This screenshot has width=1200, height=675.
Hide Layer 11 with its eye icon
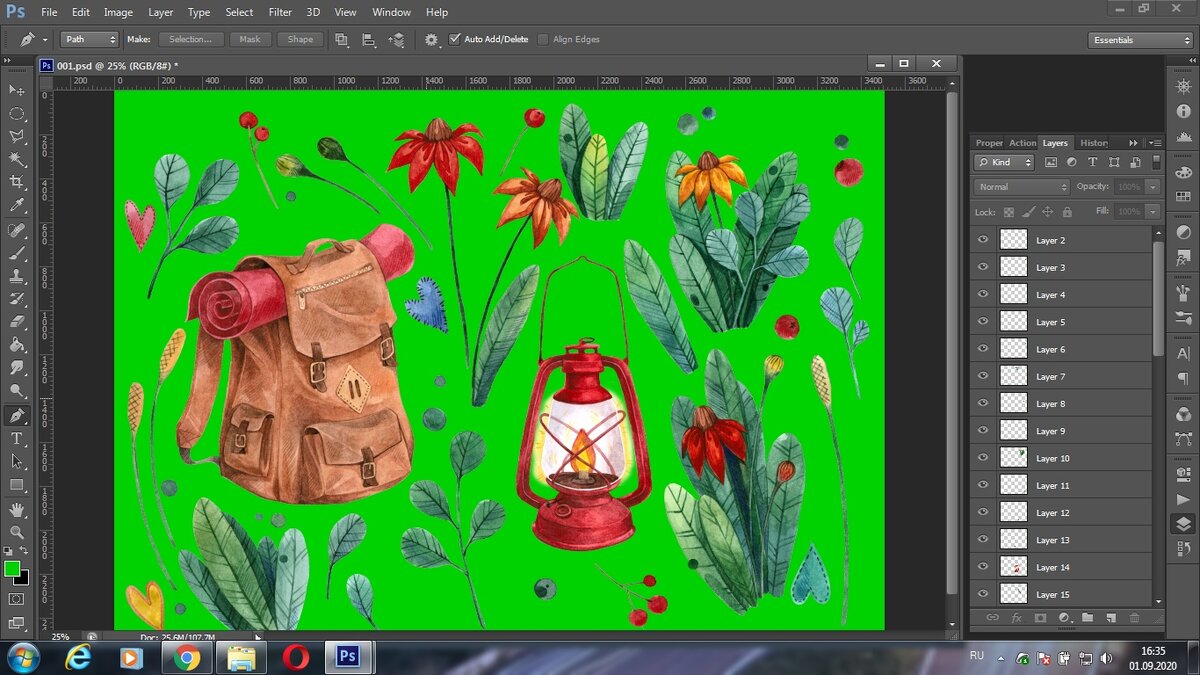983,485
